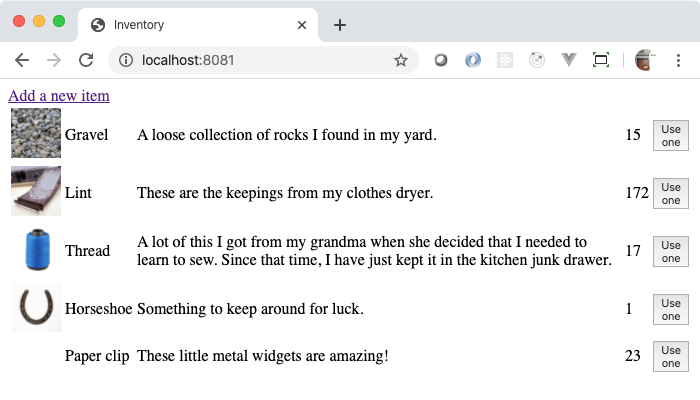Go back to previous page

coord(22,60)
